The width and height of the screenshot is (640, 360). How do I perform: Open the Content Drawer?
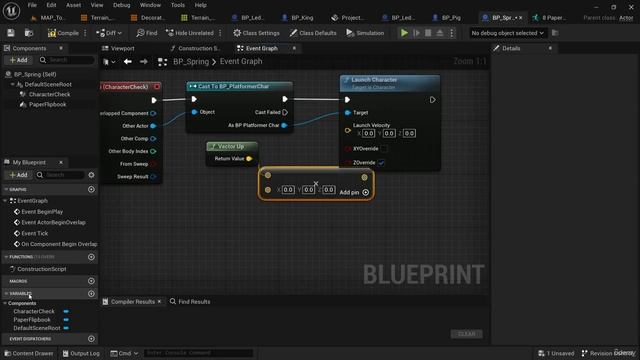click(29, 353)
